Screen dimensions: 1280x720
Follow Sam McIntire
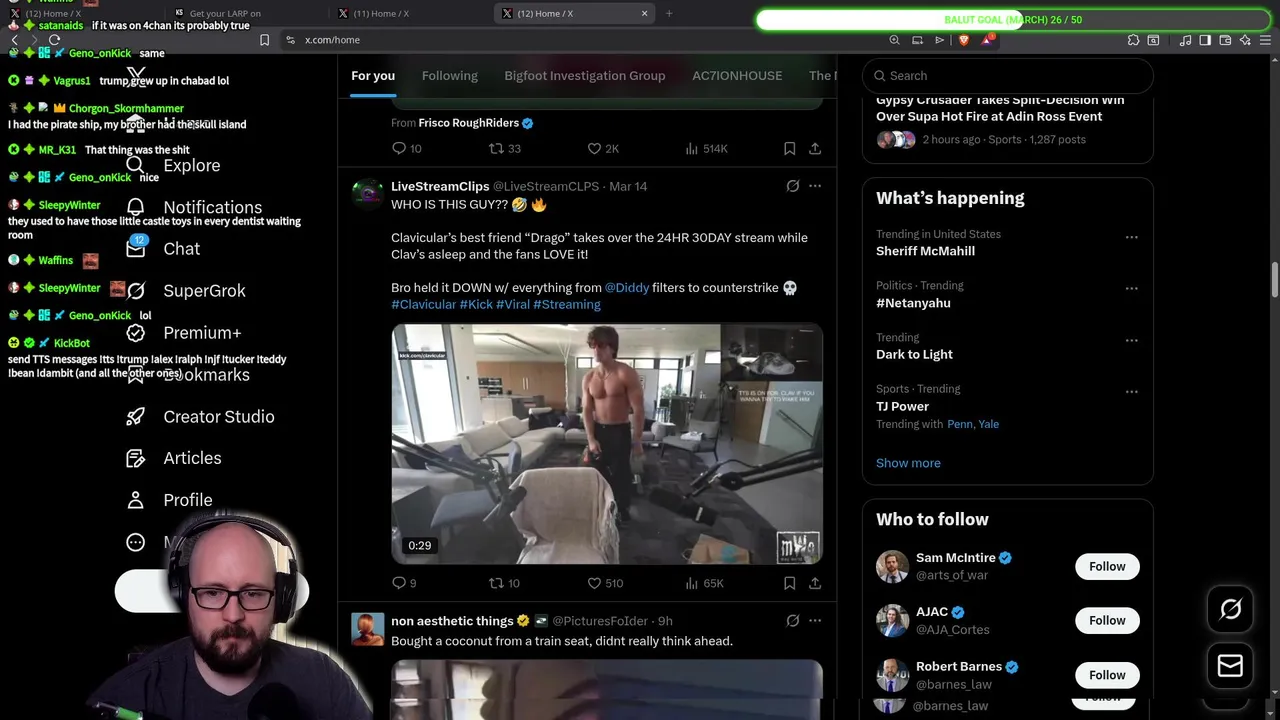pyautogui.click(x=1107, y=566)
